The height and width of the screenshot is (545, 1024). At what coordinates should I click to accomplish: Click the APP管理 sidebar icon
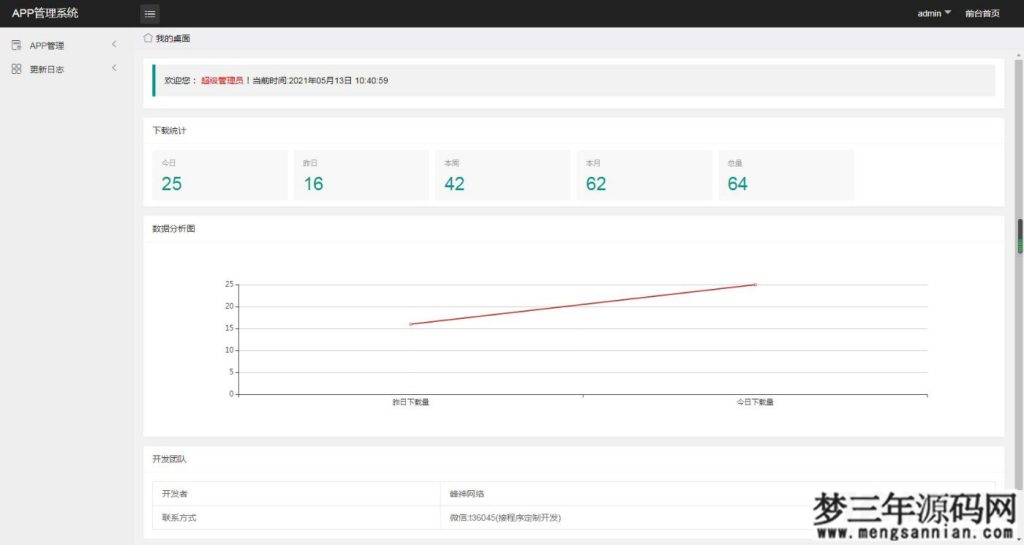click(x=16, y=45)
